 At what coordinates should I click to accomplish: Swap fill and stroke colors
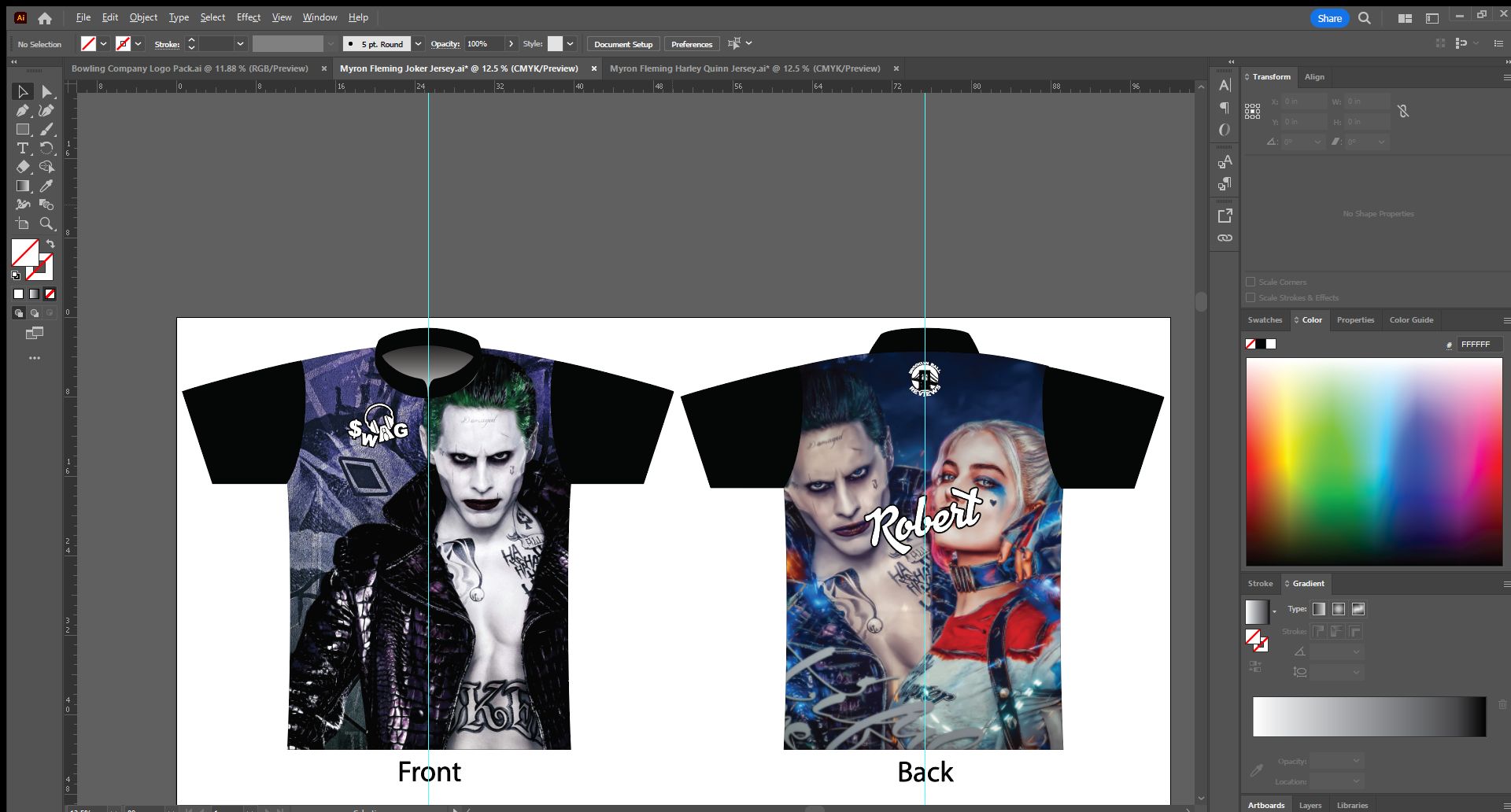(50, 244)
